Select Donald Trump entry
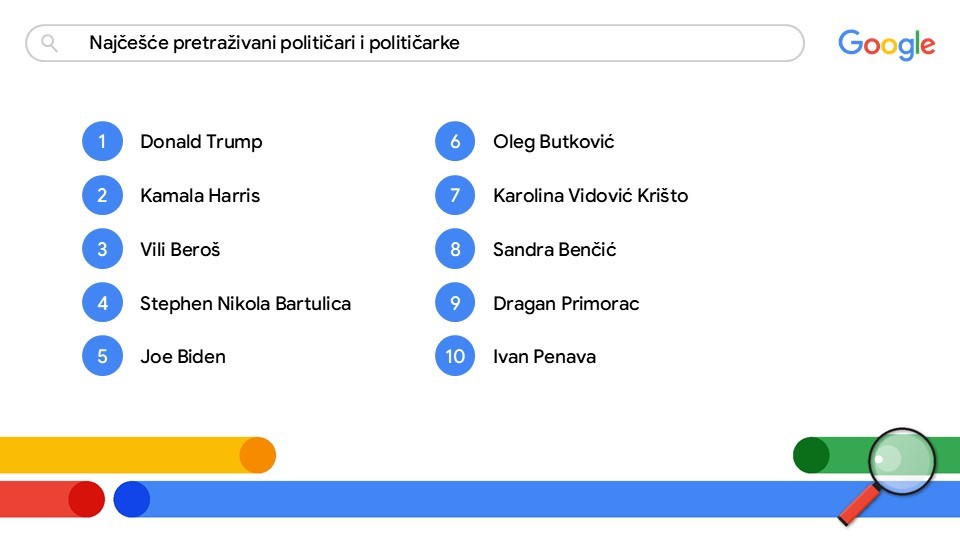960x540 pixels. tap(201, 141)
